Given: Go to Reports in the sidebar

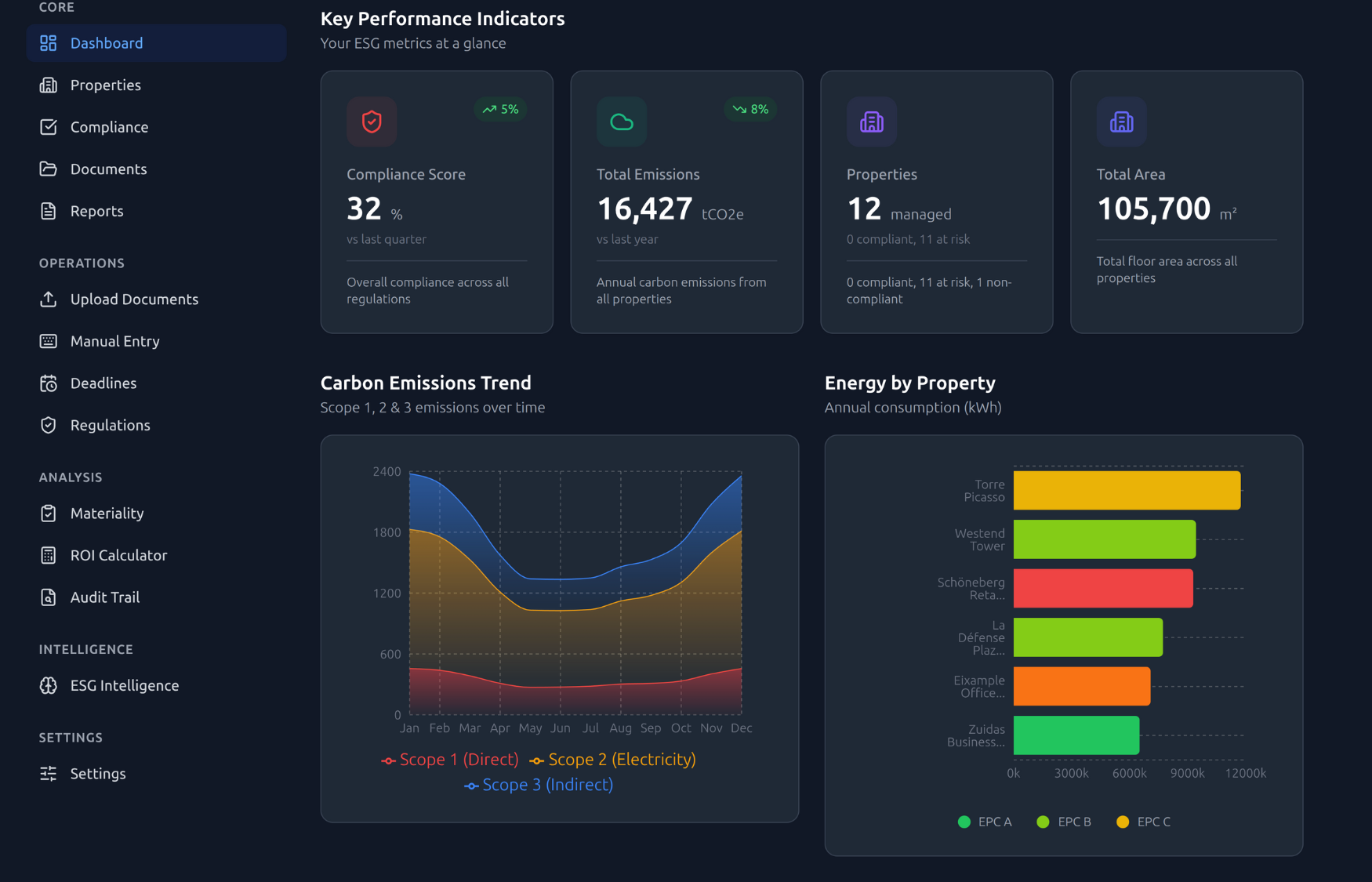Looking at the screenshot, I should tap(96, 211).
